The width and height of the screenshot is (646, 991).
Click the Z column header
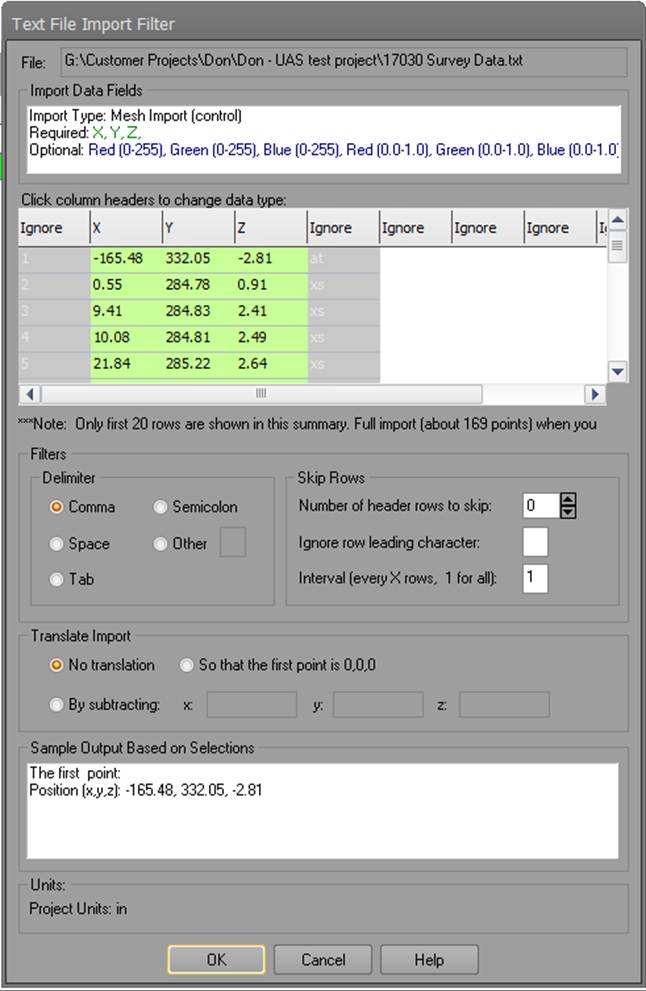(x=270, y=228)
